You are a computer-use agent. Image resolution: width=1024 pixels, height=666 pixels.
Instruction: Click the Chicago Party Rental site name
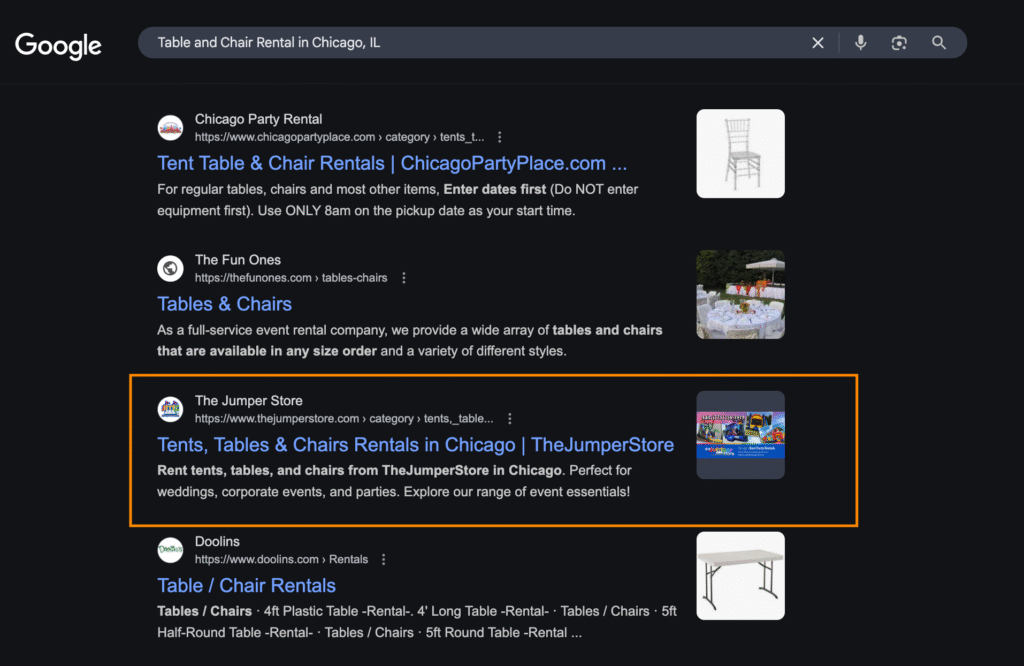pos(259,119)
